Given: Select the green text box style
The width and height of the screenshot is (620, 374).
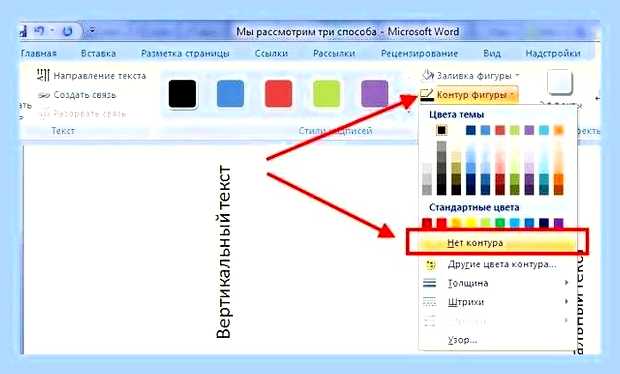Looking at the screenshot, I should [326, 94].
